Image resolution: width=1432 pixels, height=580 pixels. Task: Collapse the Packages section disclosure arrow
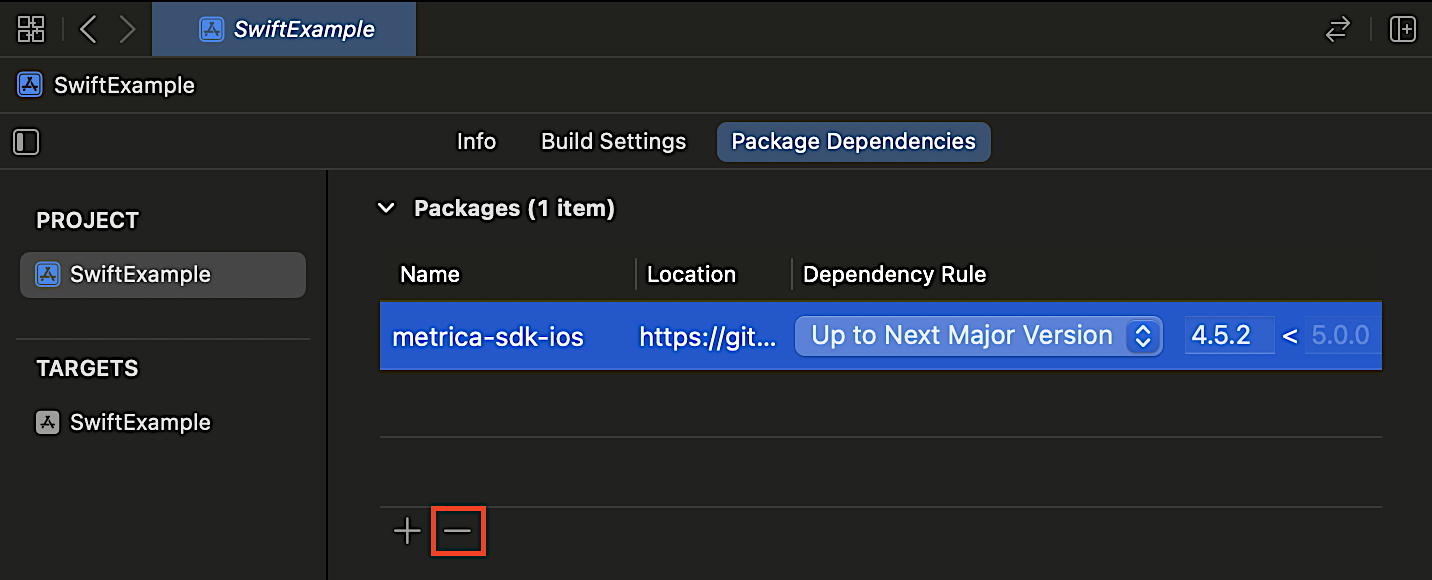pyautogui.click(x=385, y=208)
